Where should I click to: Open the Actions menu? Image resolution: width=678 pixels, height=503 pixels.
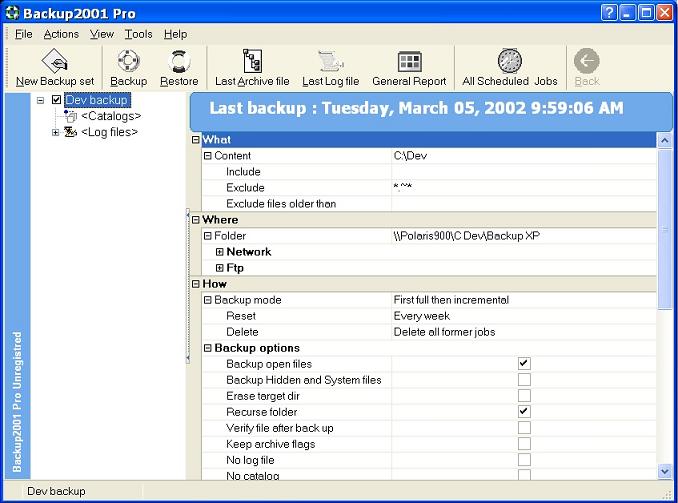61,34
